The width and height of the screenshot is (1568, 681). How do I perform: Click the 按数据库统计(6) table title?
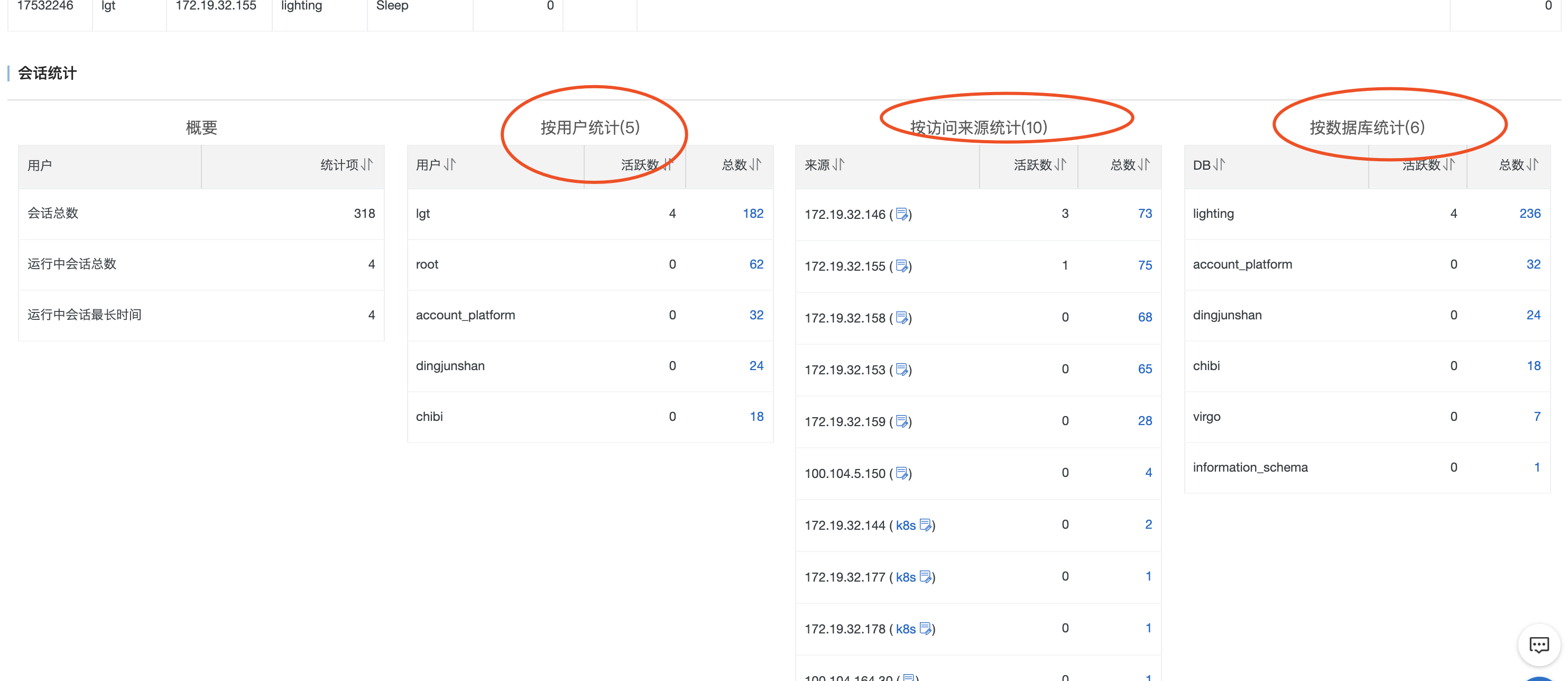point(1367,128)
